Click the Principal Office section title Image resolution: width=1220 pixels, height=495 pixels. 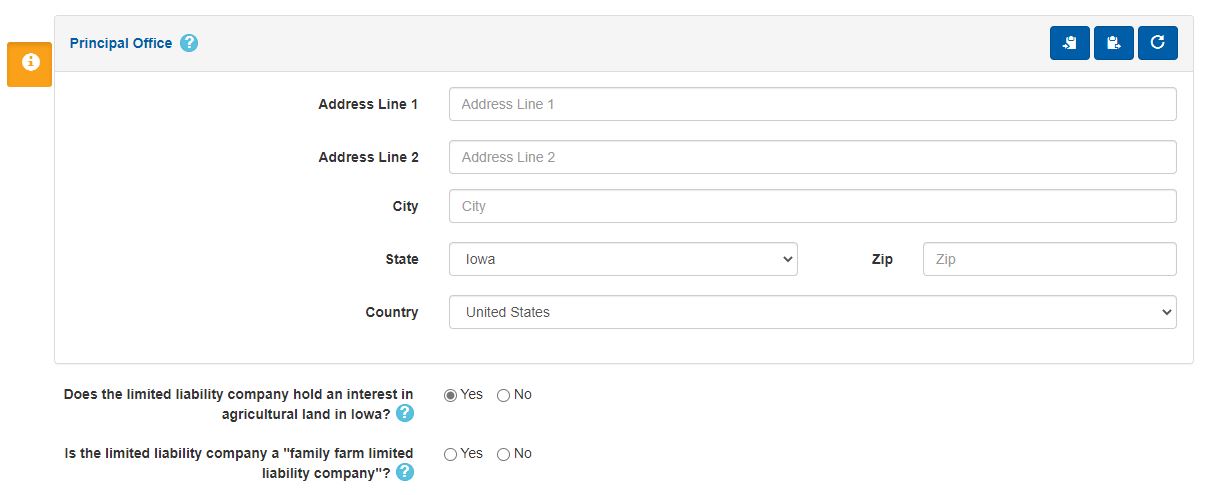point(121,43)
